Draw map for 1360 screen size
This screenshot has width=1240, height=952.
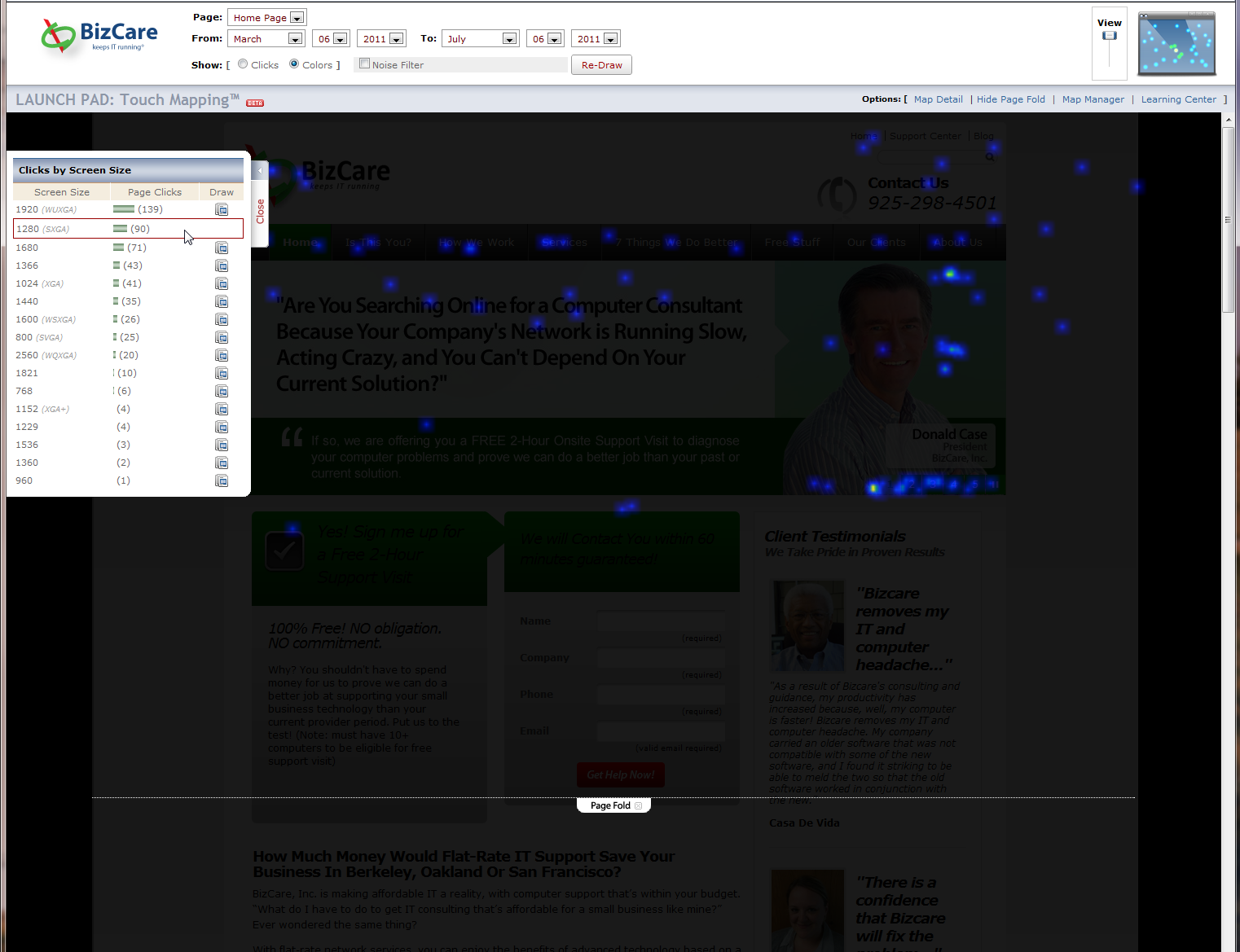(x=222, y=463)
